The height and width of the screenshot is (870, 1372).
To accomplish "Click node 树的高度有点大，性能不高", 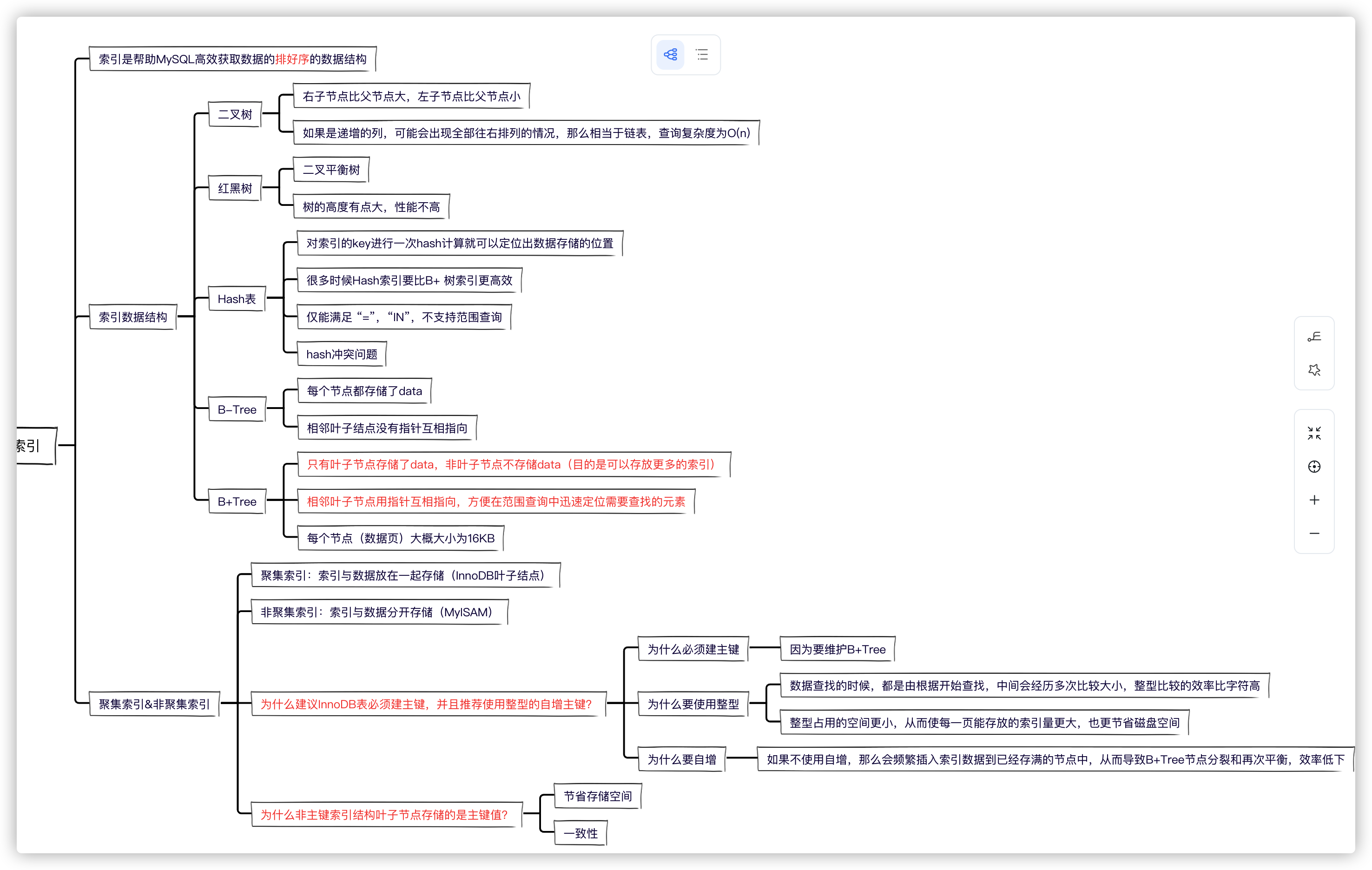I will (371, 206).
